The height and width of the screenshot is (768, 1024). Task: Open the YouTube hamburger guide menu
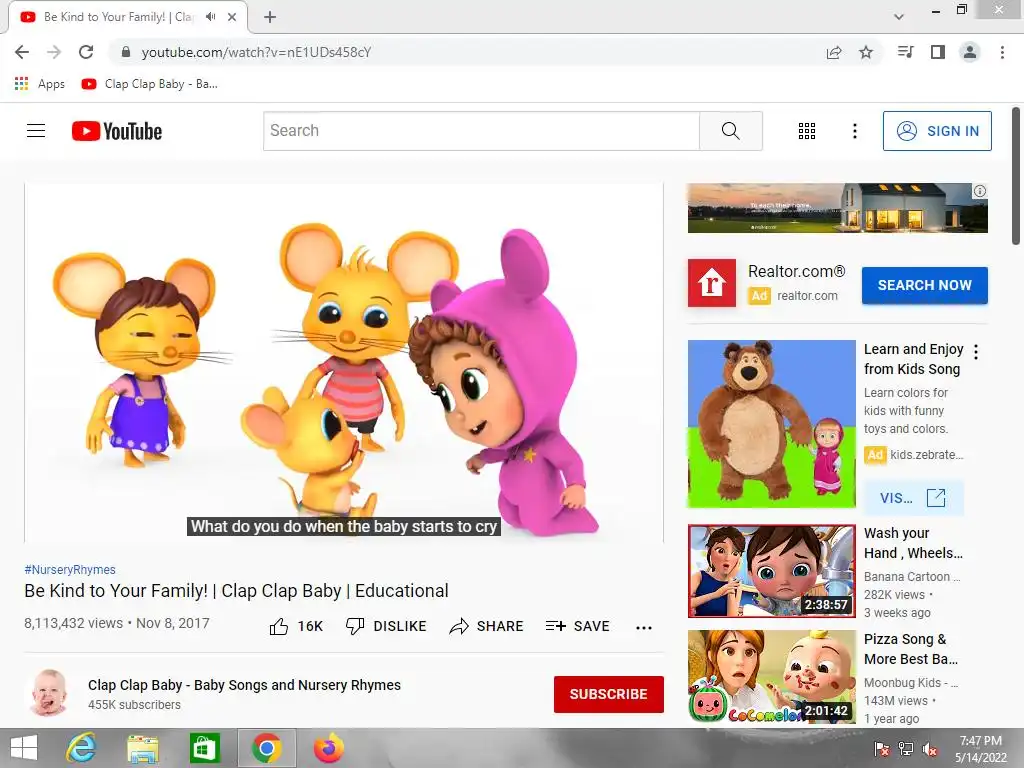(36, 131)
